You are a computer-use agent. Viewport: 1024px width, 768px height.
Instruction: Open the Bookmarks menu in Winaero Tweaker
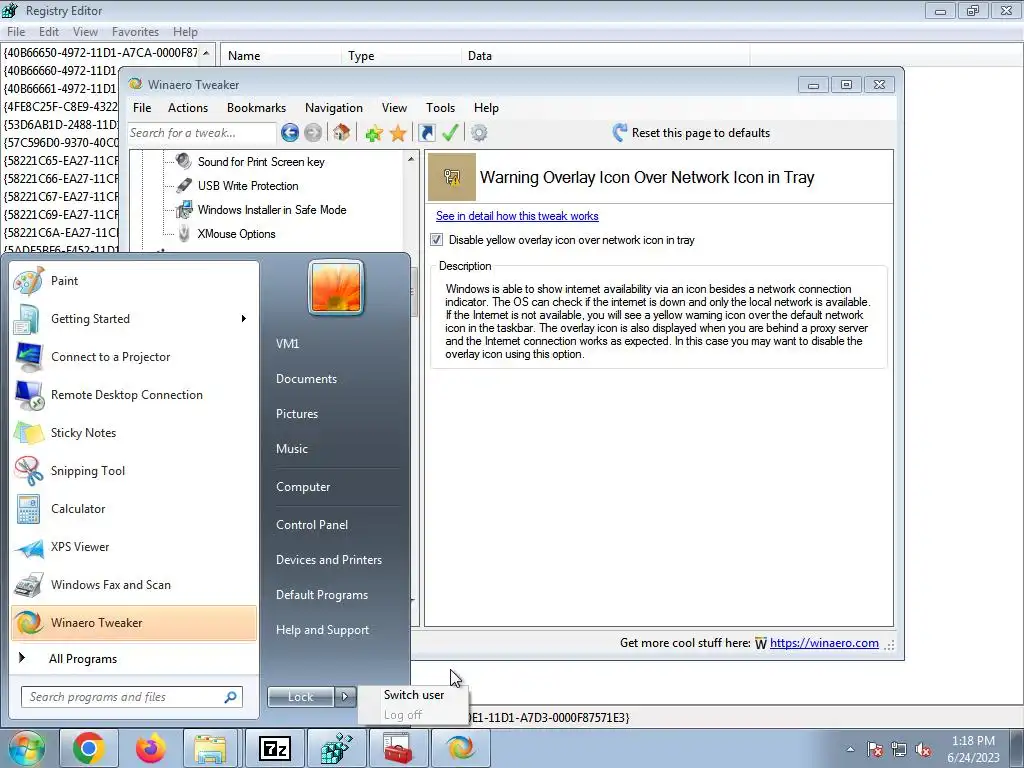tap(256, 108)
